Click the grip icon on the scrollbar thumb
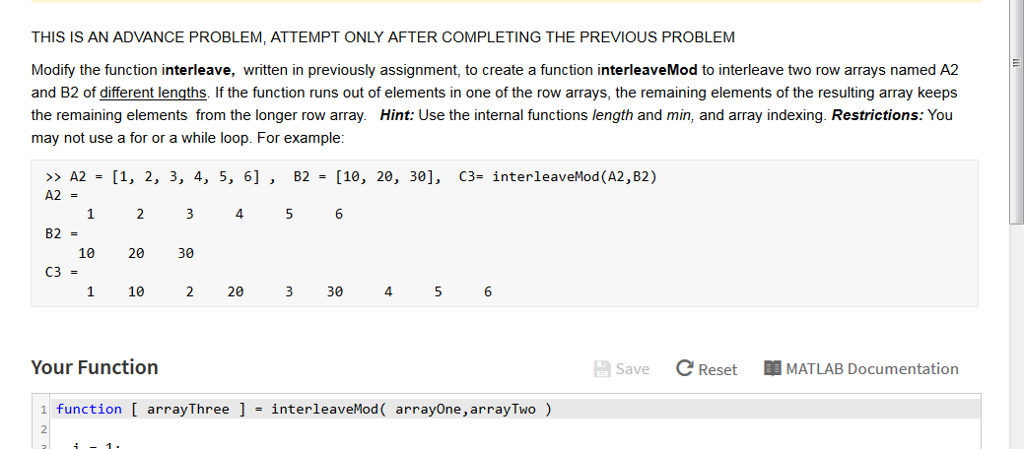1024x449 pixels. coord(1016,63)
